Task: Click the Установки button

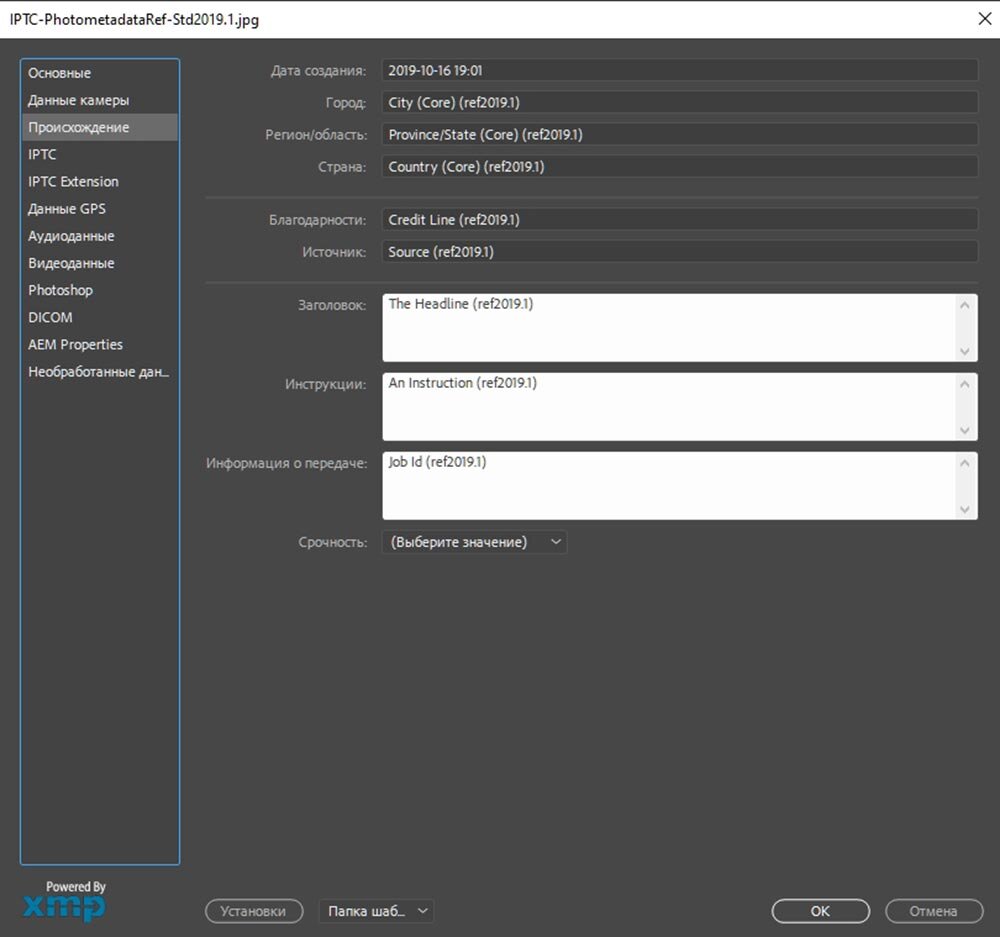Action: pos(254,911)
